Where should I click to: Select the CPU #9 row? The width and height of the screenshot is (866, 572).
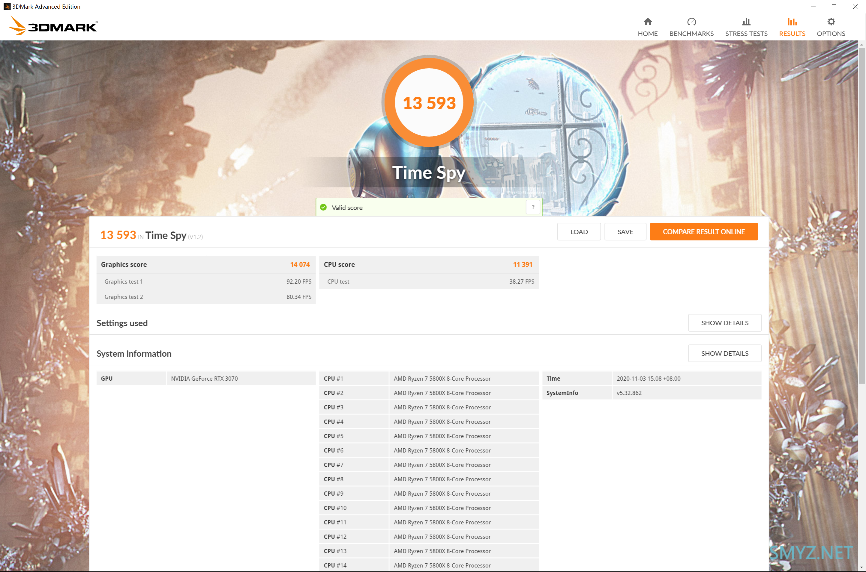(429, 494)
